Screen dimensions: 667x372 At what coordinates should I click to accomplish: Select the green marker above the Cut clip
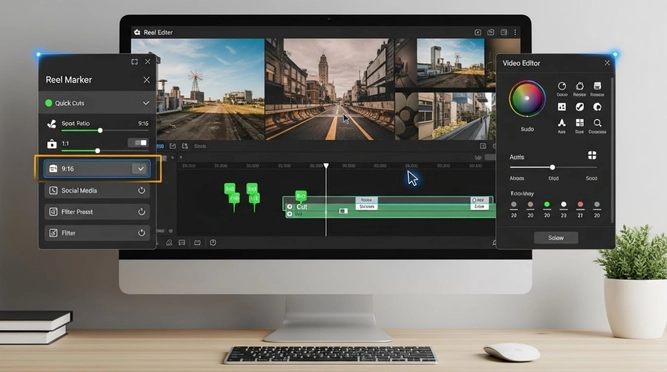pyautogui.click(x=301, y=196)
